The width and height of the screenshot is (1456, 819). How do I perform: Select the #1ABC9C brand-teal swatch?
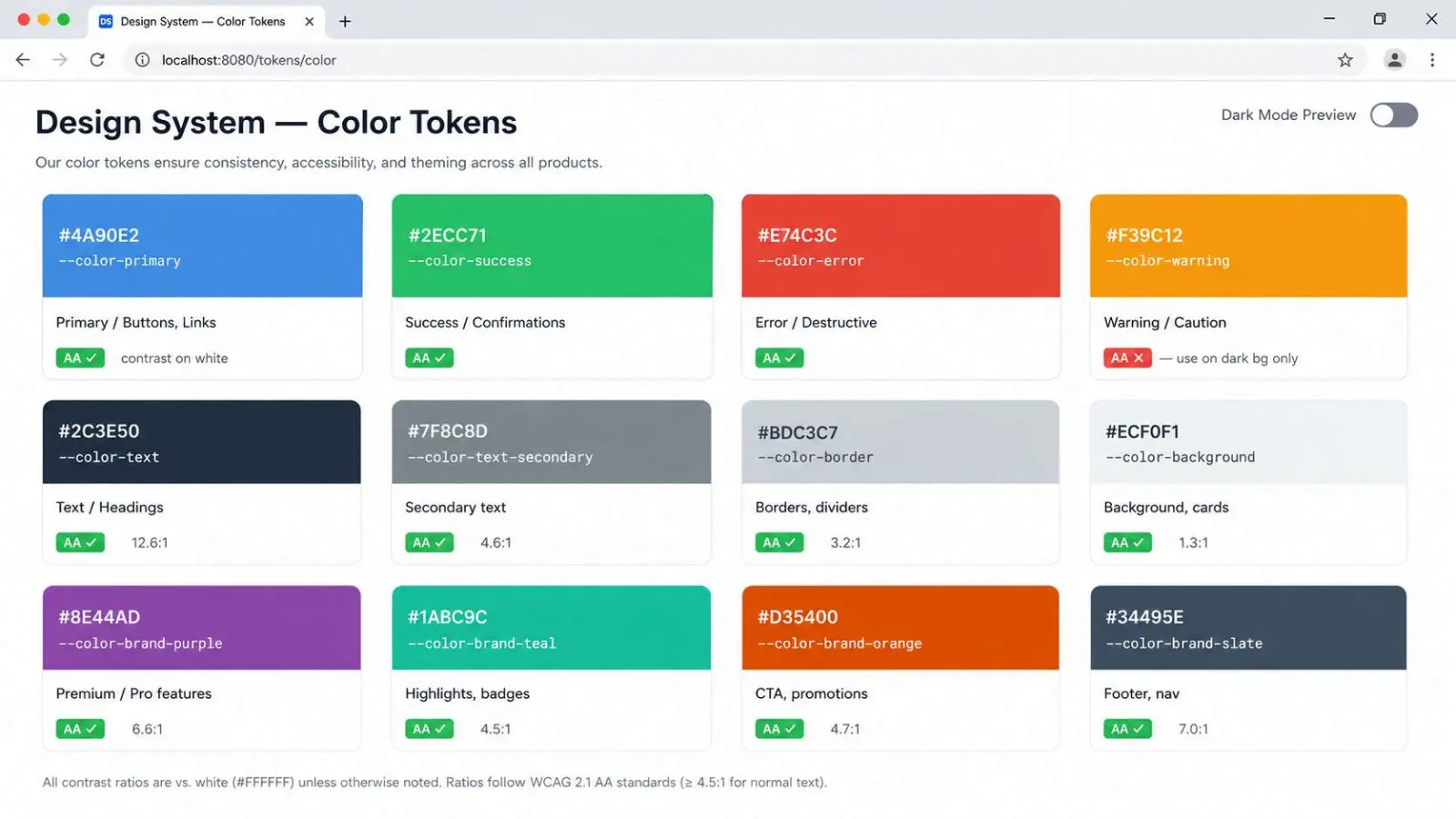551,628
